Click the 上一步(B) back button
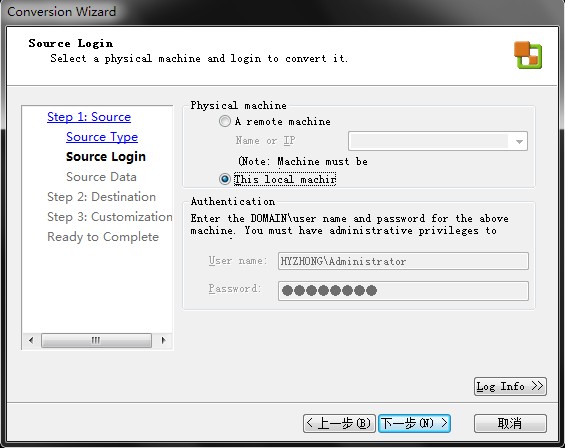Image resolution: width=565 pixels, height=448 pixels. 339,423
